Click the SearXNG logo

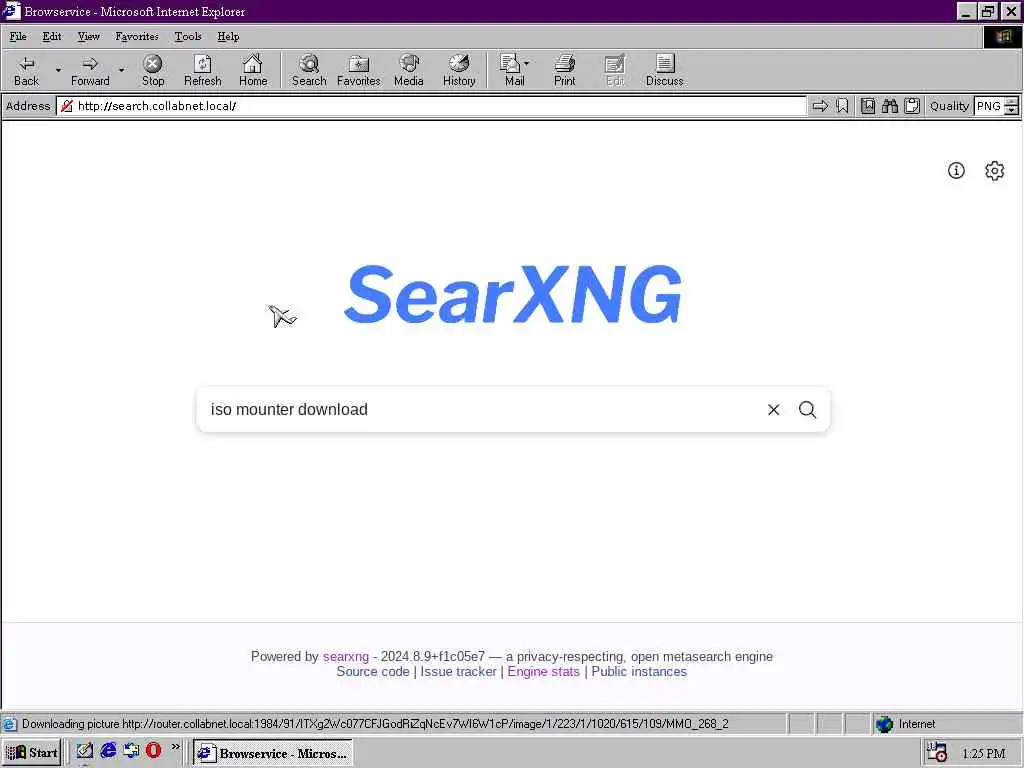pyautogui.click(x=513, y=295)
